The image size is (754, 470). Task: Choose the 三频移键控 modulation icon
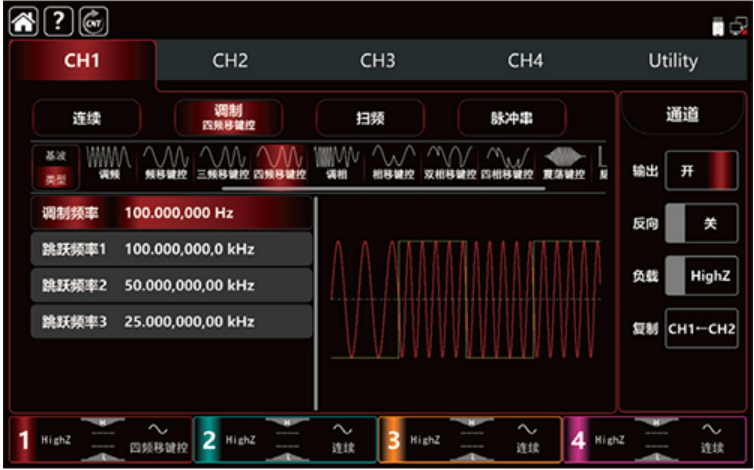click(222, 164)
